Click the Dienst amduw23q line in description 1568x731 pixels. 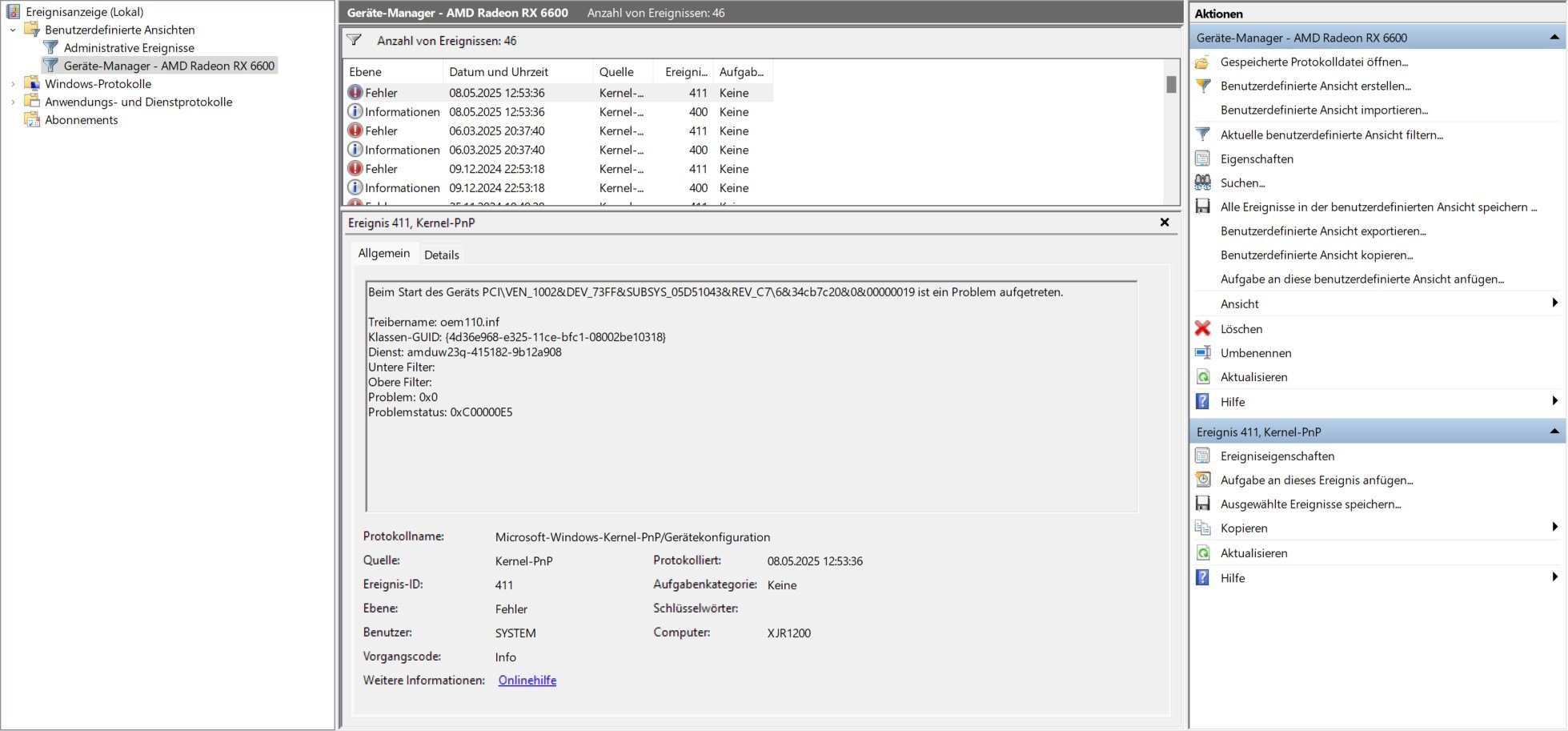click(465, 352)
